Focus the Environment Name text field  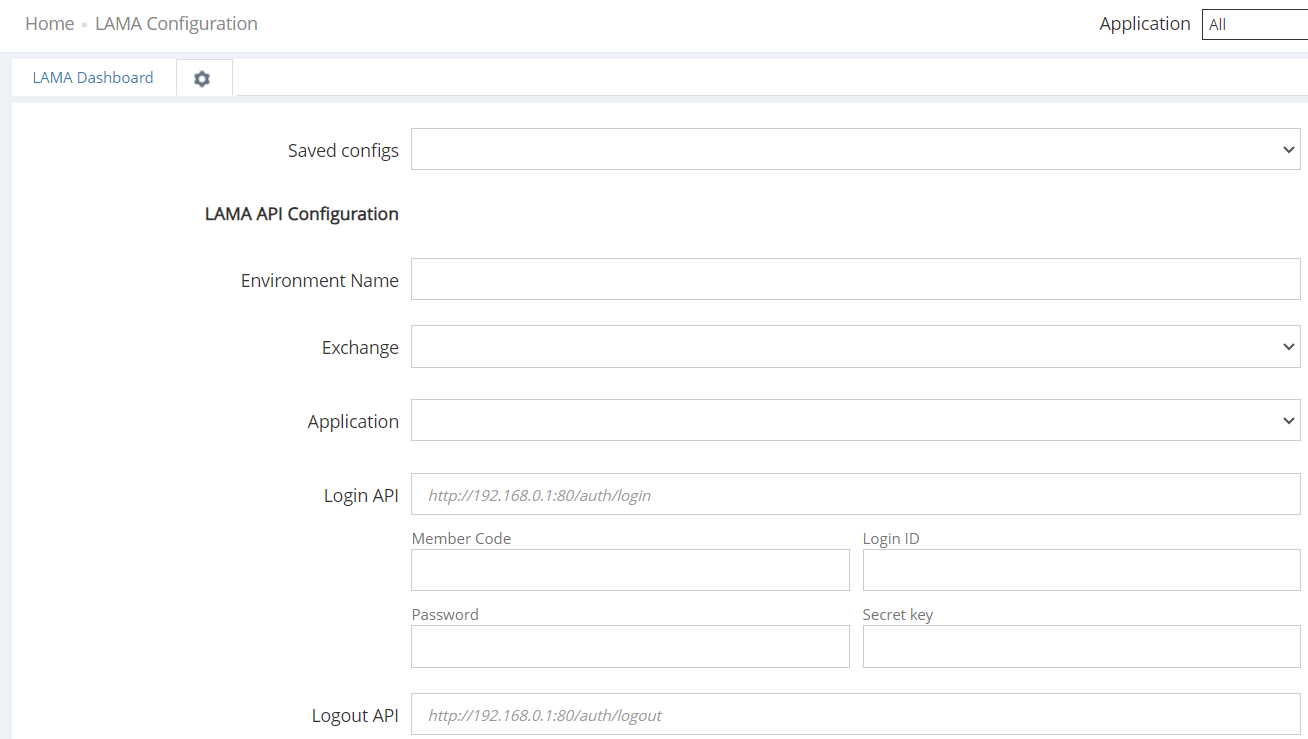click(855, 280)
